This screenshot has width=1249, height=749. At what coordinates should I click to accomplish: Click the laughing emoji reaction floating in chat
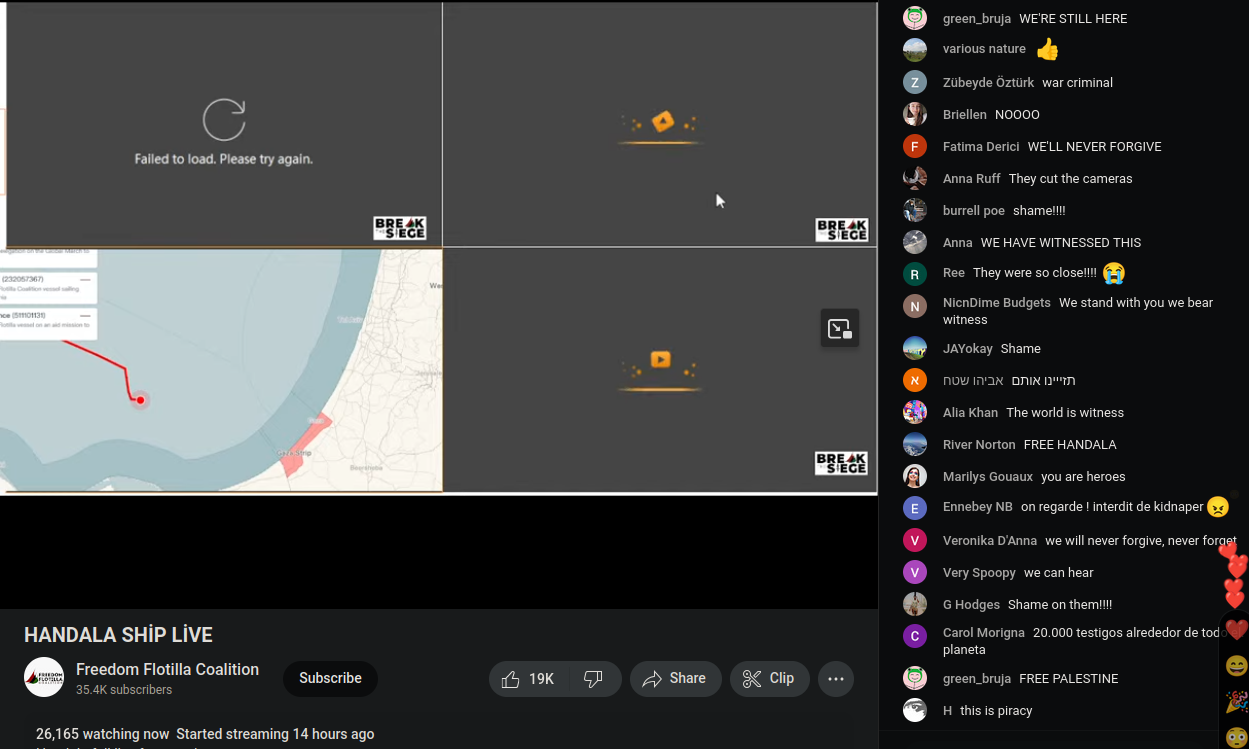coord(1237,666)
